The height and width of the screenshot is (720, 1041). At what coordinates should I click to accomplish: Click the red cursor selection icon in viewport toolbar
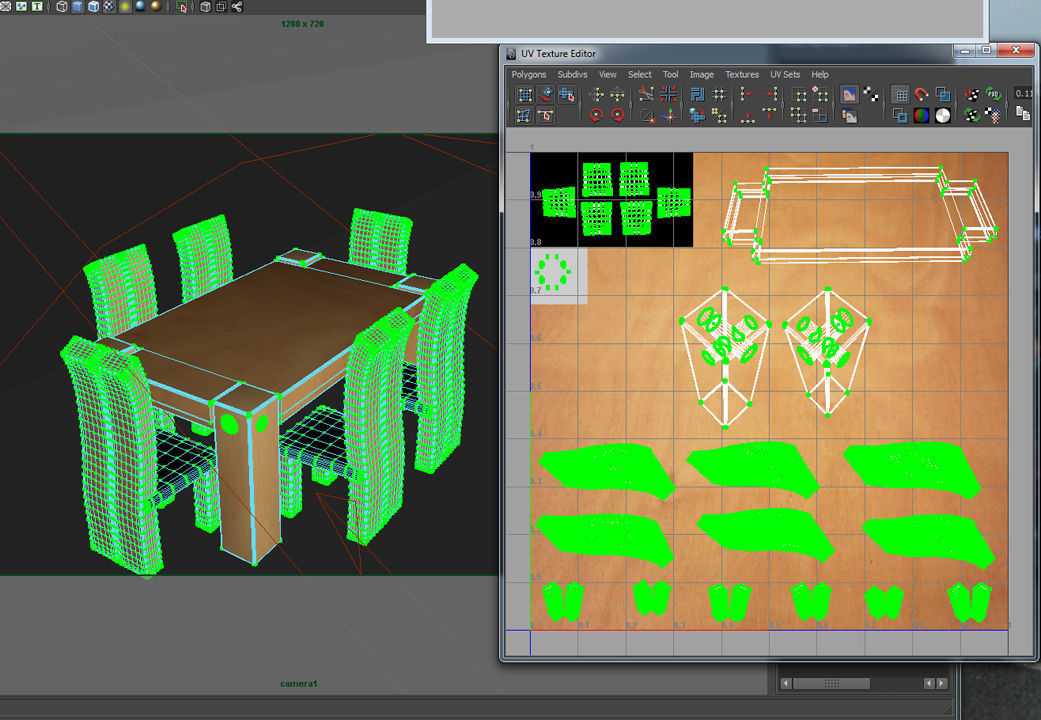pos(181,7)
